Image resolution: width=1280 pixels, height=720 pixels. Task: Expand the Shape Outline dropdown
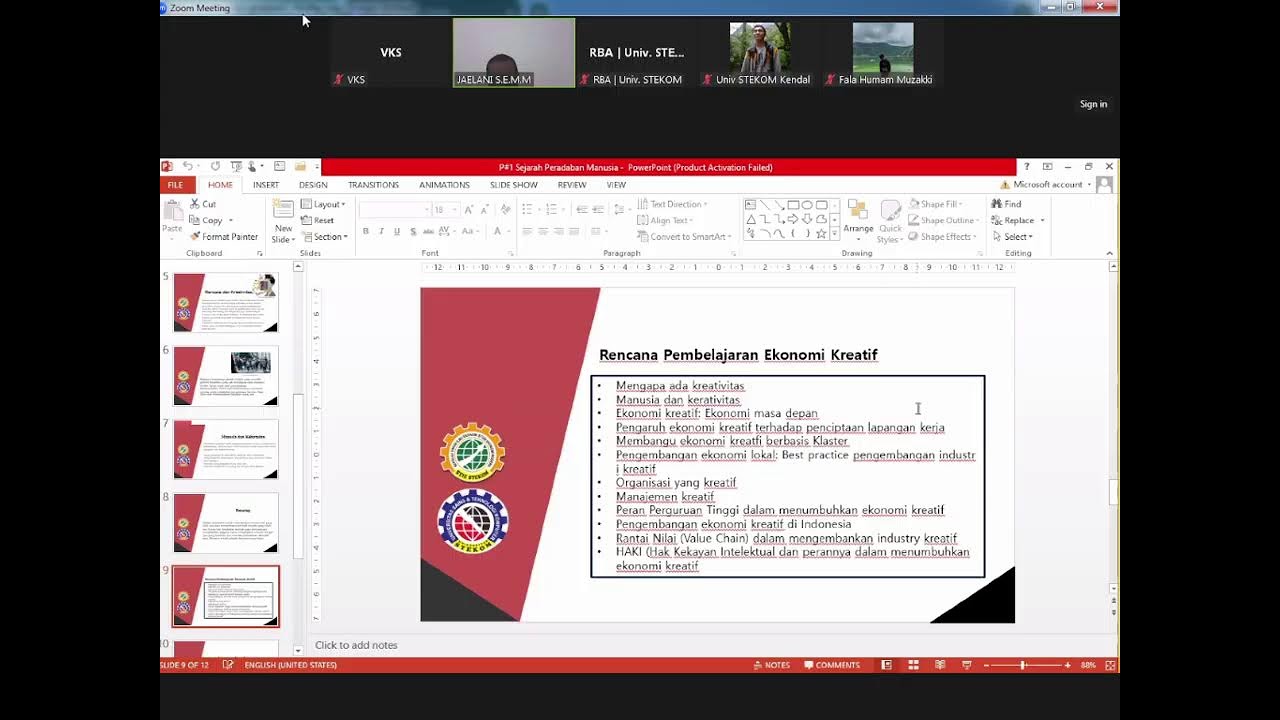click(x=943, y=220)
